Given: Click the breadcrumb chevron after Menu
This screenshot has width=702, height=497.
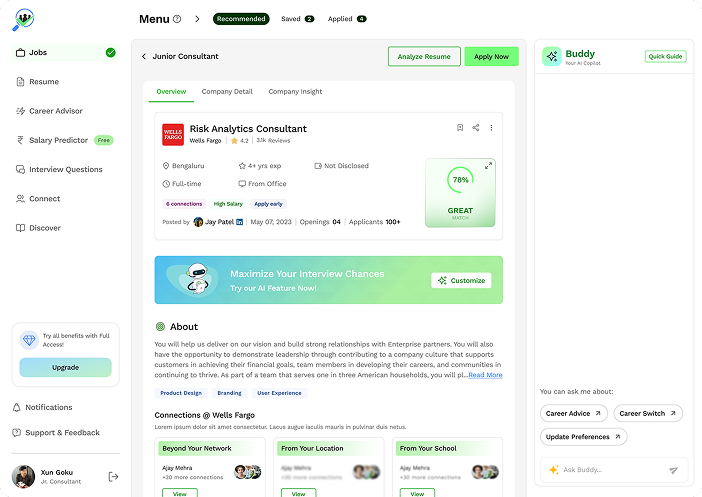Looking at the screenshot, I should click(197, 19).
